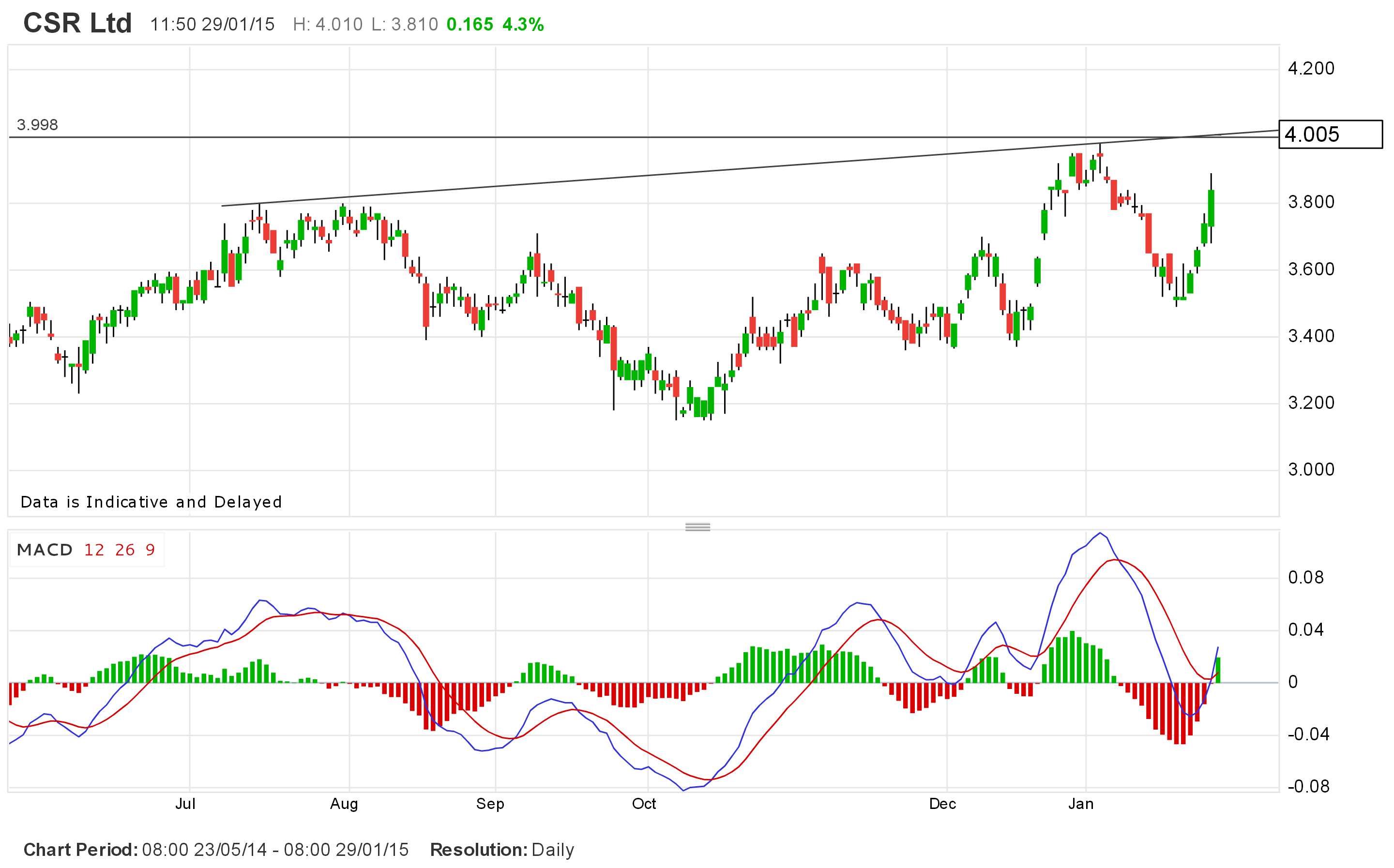1394x868 pixels.
Task: Click the 3.998 horizontal line label
Action: coord(37,124)
